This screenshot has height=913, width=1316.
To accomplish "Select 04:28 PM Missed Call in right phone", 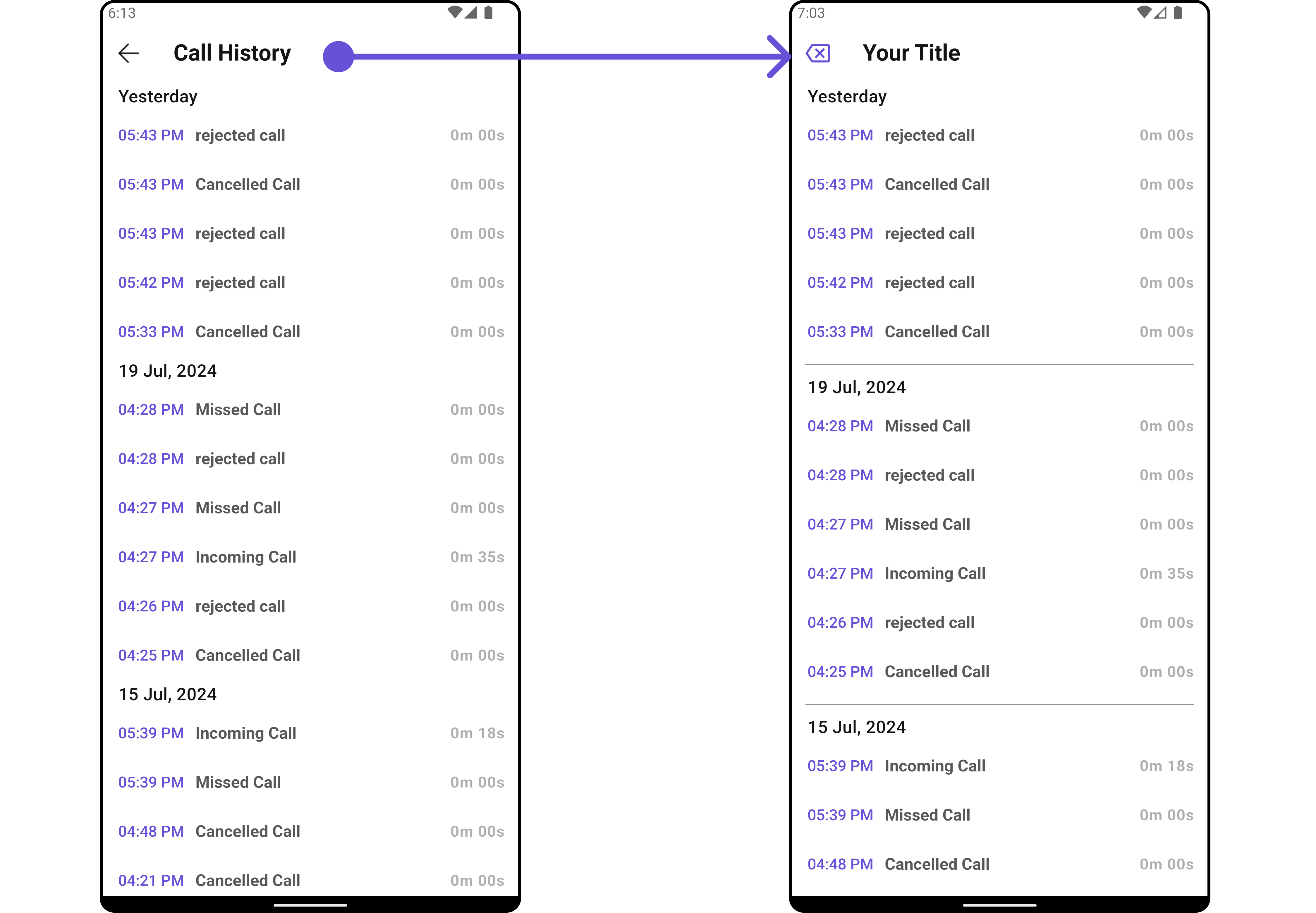I will [x=1000, y=426].
